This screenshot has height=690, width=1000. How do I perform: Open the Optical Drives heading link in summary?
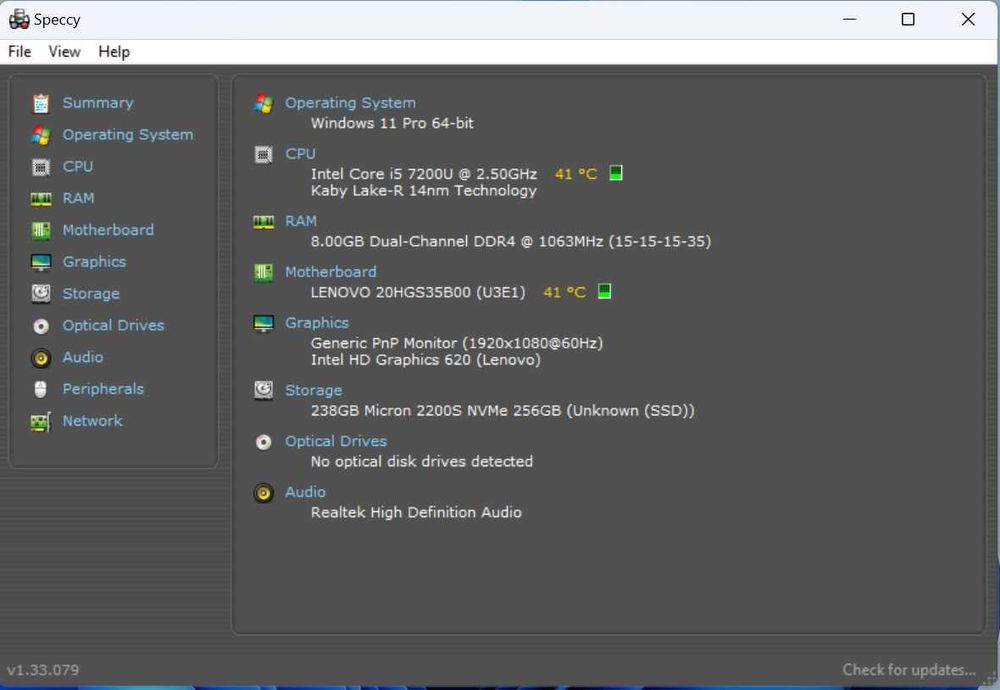(x=336, y=441)
